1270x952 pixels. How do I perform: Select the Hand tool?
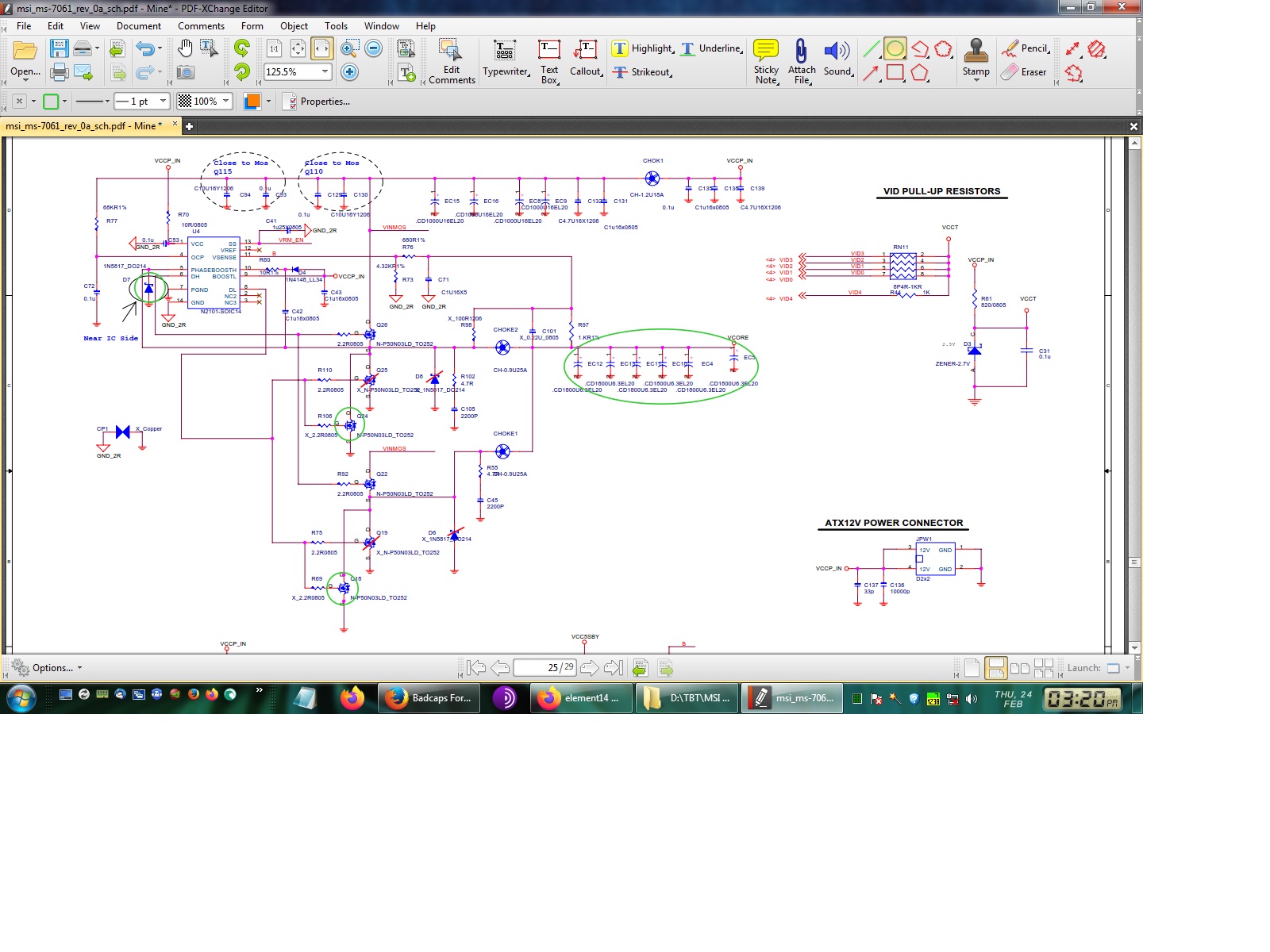pyautogui.click(x=185, y=49)
